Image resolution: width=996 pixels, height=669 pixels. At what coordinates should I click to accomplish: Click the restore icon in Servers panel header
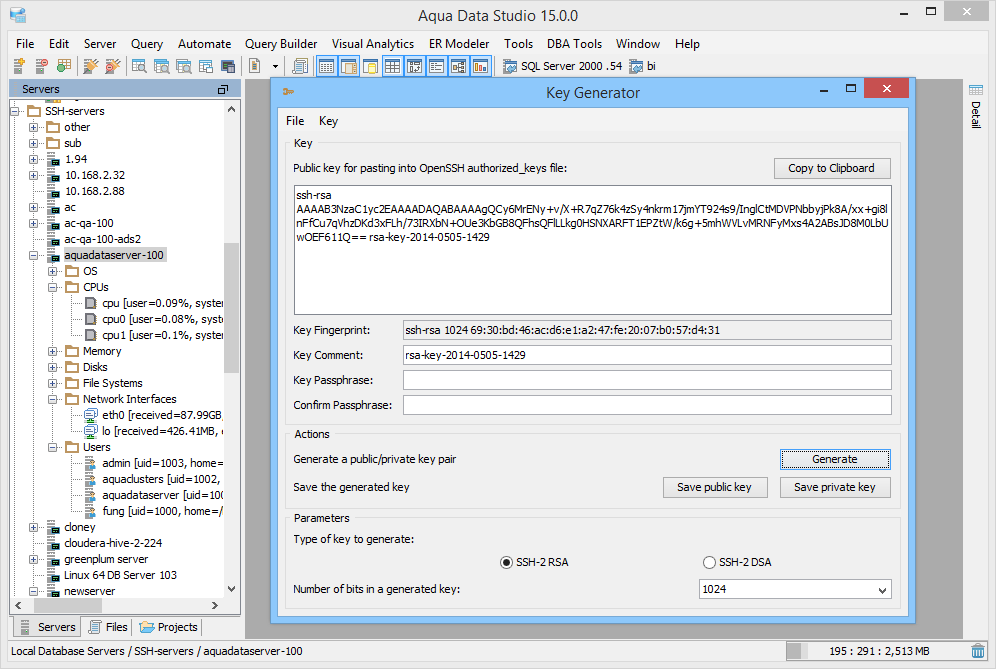tap(222, 89)
